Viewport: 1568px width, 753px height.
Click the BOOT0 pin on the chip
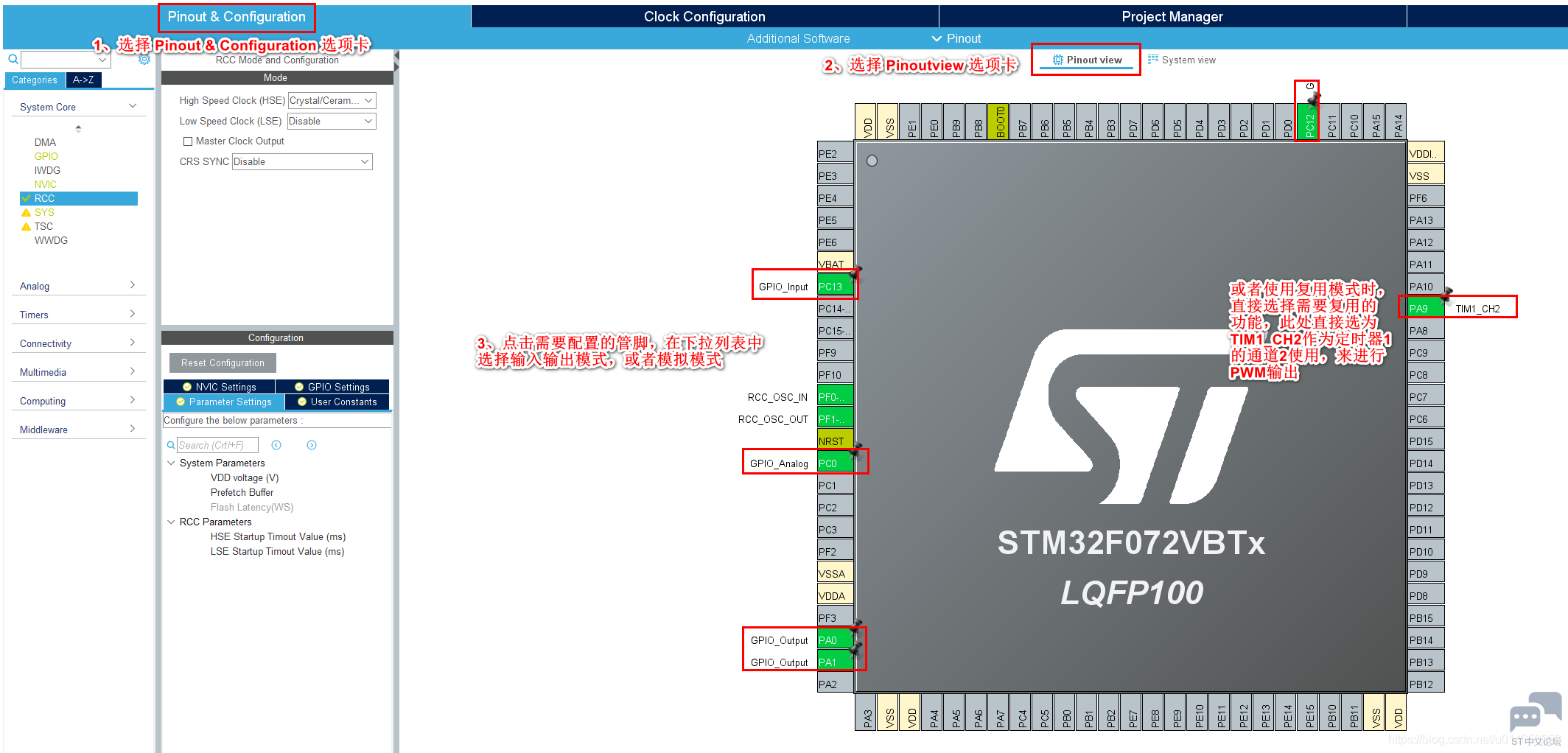coord(1000,122)
